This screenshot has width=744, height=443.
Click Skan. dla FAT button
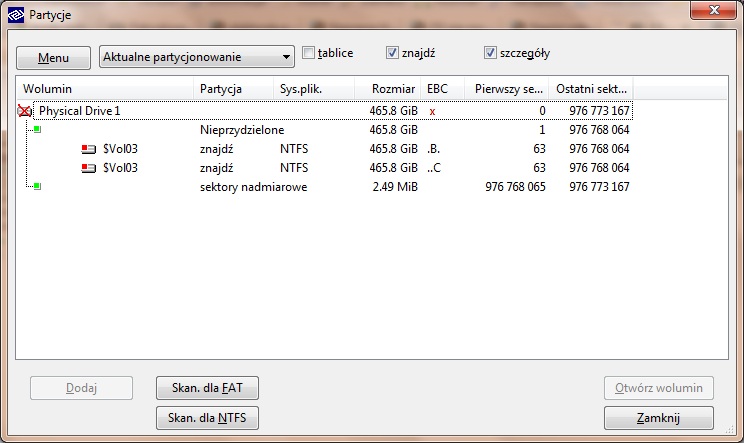pyautogui.click(x=207, y=388)
